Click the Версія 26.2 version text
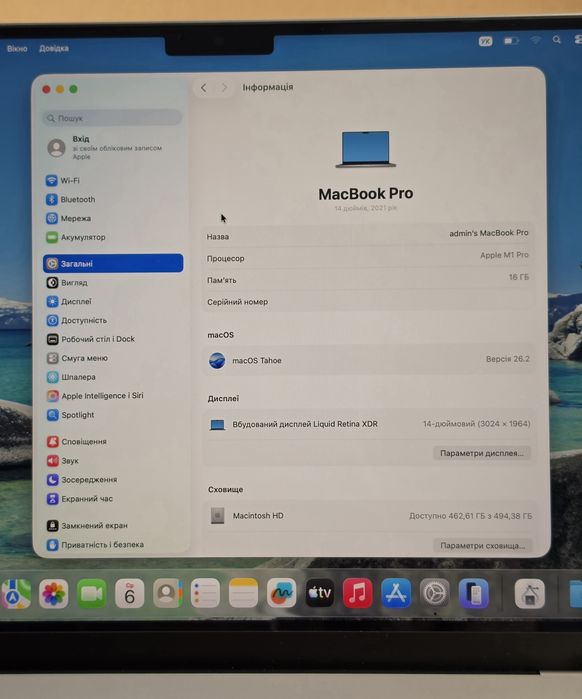The image size is (582, 699). 508,359
